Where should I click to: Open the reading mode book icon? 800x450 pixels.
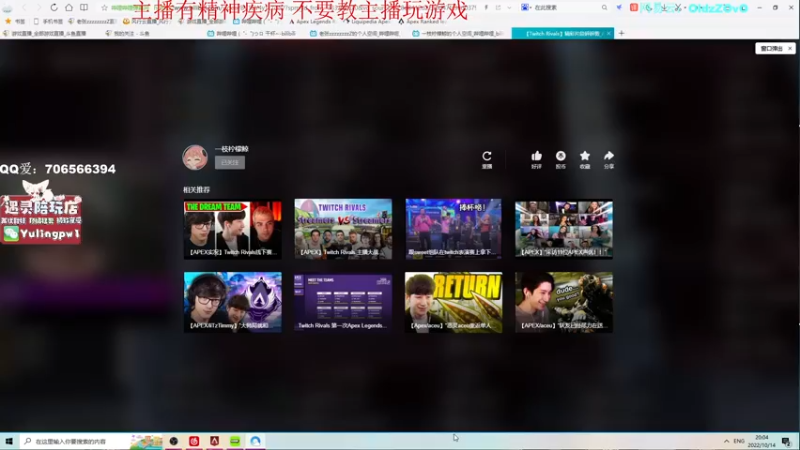pyautogui.click(x=84, y=8)
